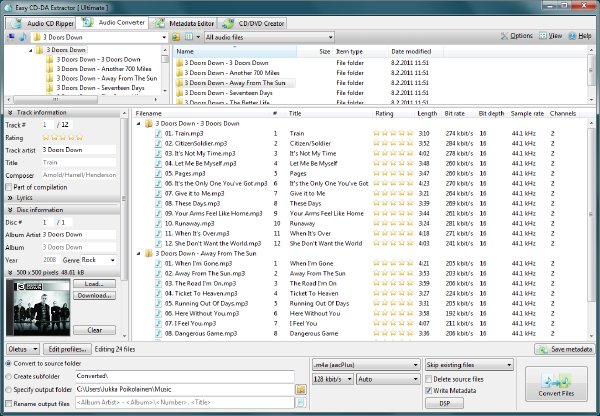This screenshot has width=600, height=416.
Task: Select the Convert to source folder radio button
Action: (x=8, y=364)
